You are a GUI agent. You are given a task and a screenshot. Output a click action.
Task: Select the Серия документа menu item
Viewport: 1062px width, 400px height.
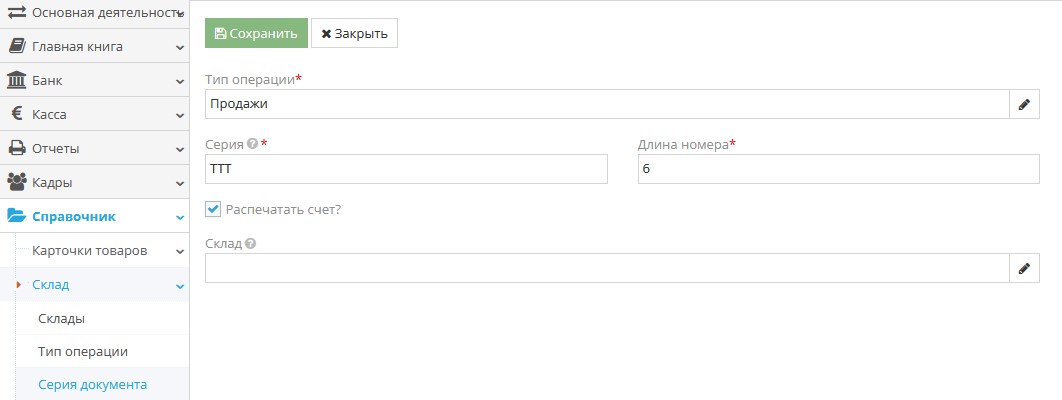pyautogui.click(x=92, y=385)
